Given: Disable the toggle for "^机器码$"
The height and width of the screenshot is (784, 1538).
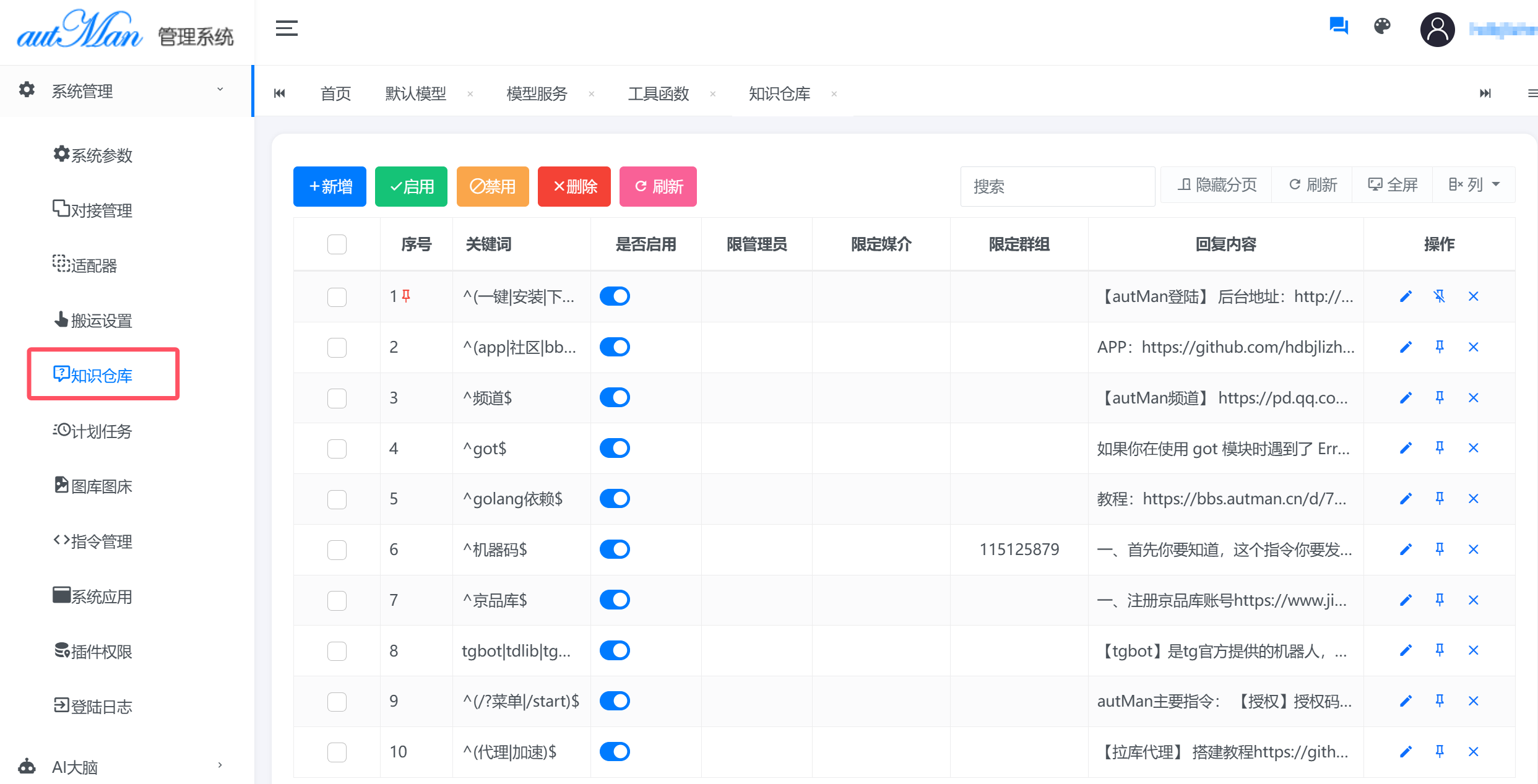Looking at the screenshot, I should [615, 549].
